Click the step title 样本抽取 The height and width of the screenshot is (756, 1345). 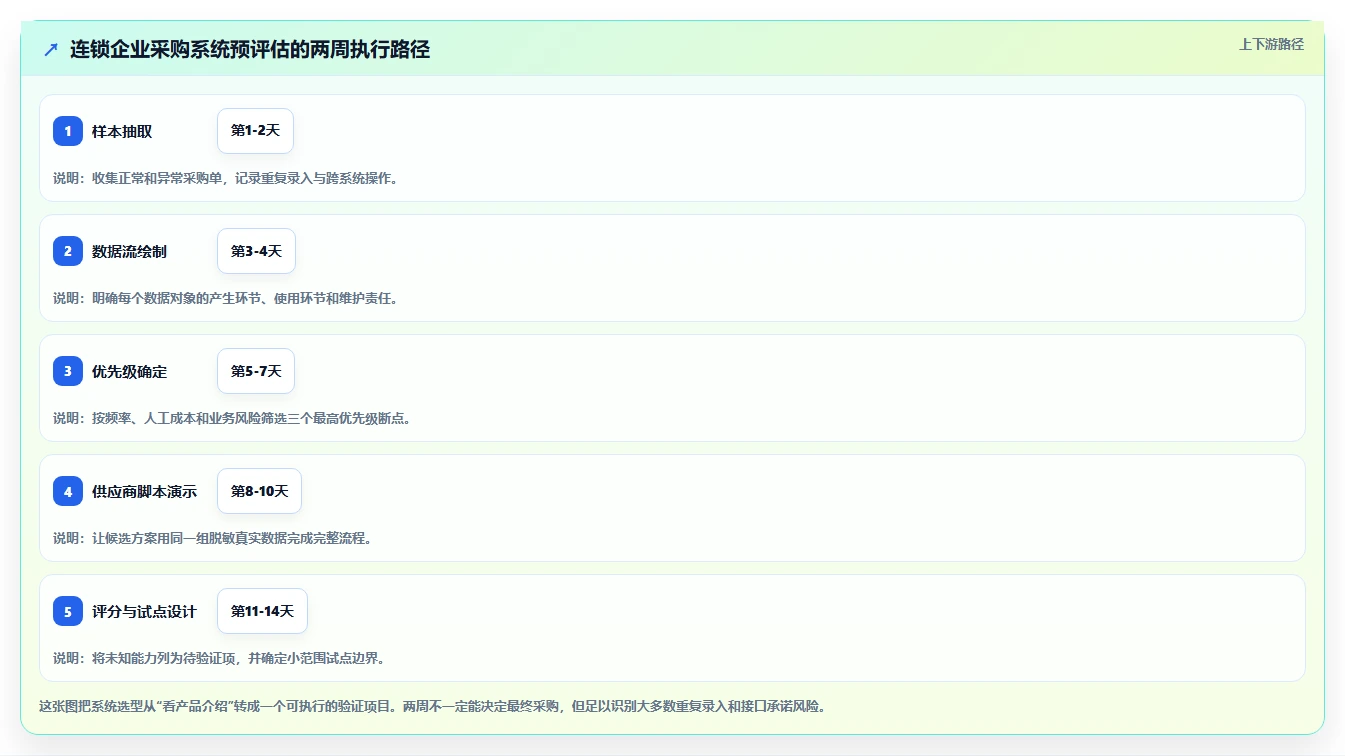point(122,131)
